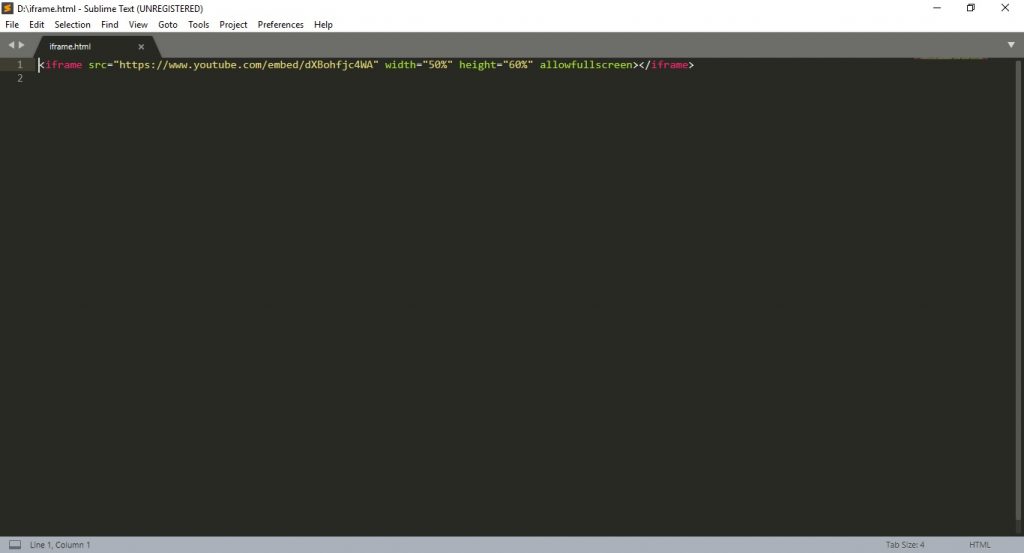Open the Tools menu
1024x553 pixels.
click(199, 25)
